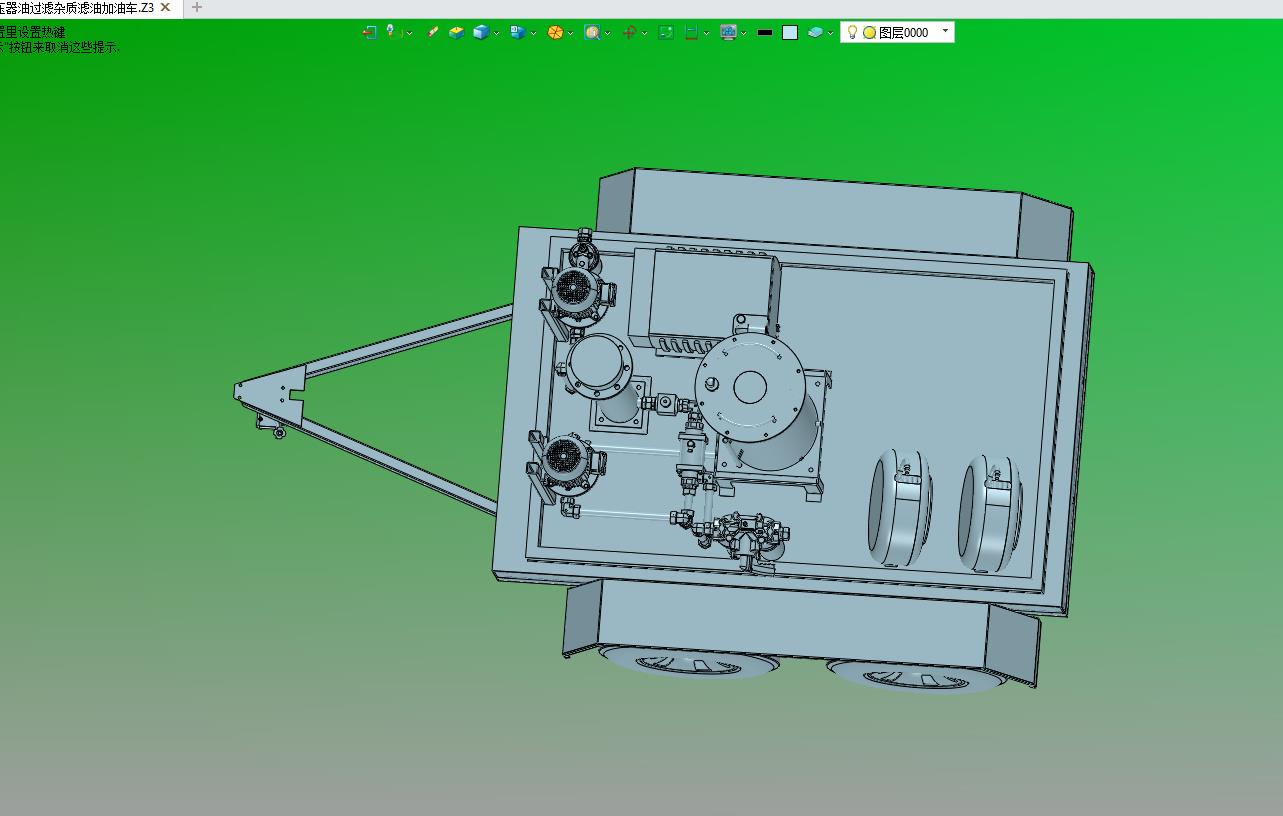Click the yellow circle layer color indicator
Screen dimensions: 1283x816
(869, 32)
